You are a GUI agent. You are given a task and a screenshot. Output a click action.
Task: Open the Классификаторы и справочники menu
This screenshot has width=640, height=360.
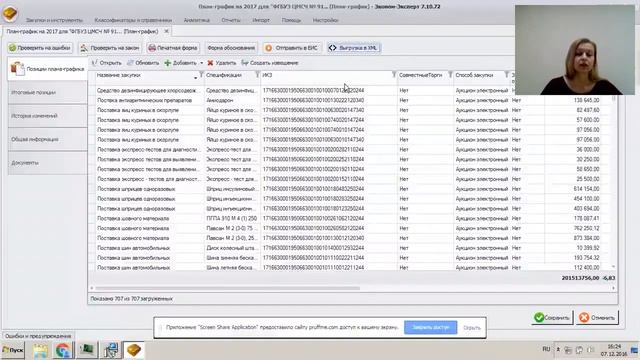[133, 20]
